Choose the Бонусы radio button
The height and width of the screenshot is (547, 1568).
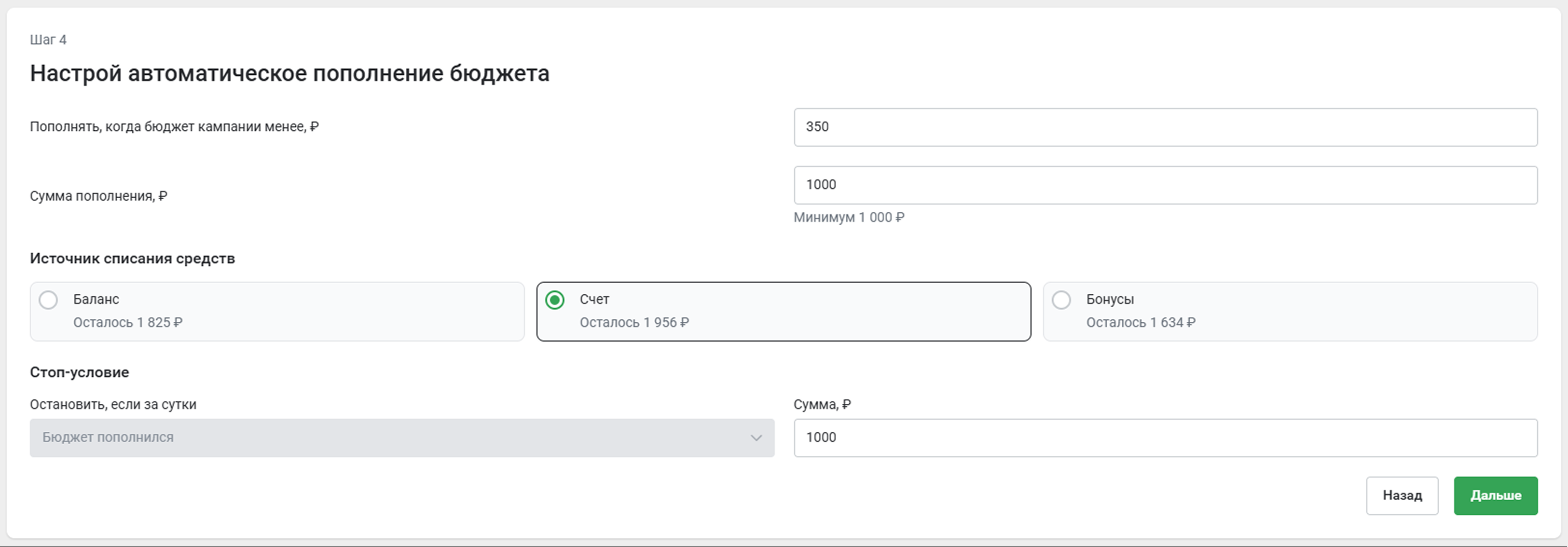point(1061,300)
